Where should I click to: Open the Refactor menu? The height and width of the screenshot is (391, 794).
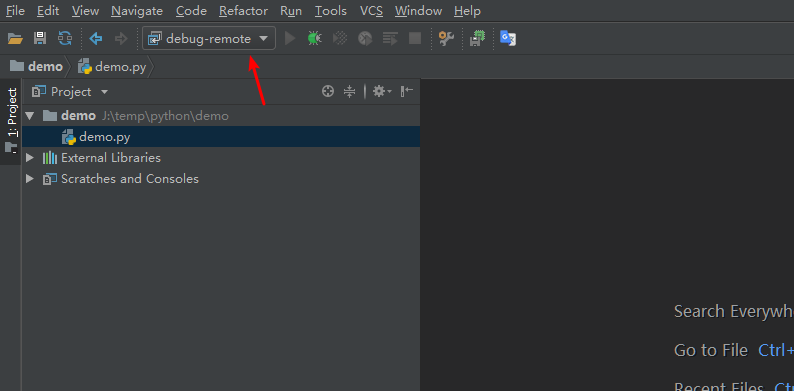(x=244, y=11)
